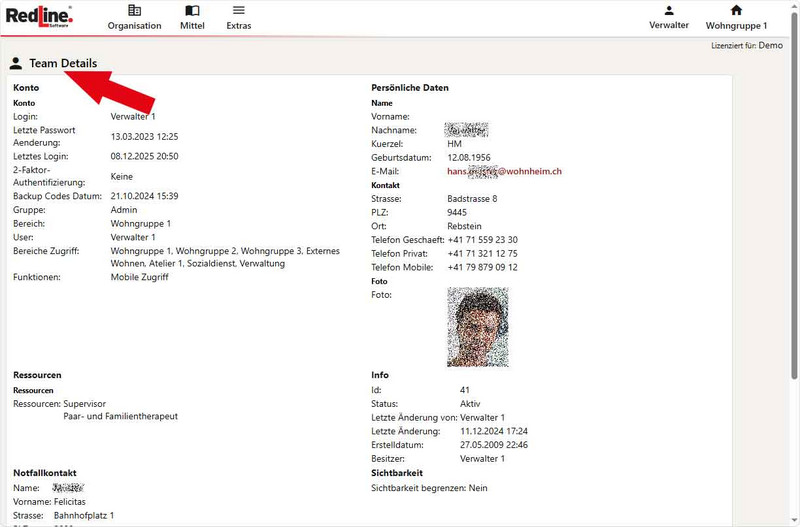
Task: Click the person icon beside Team Details
Action: pyautogui.click(x=16, y=63)
